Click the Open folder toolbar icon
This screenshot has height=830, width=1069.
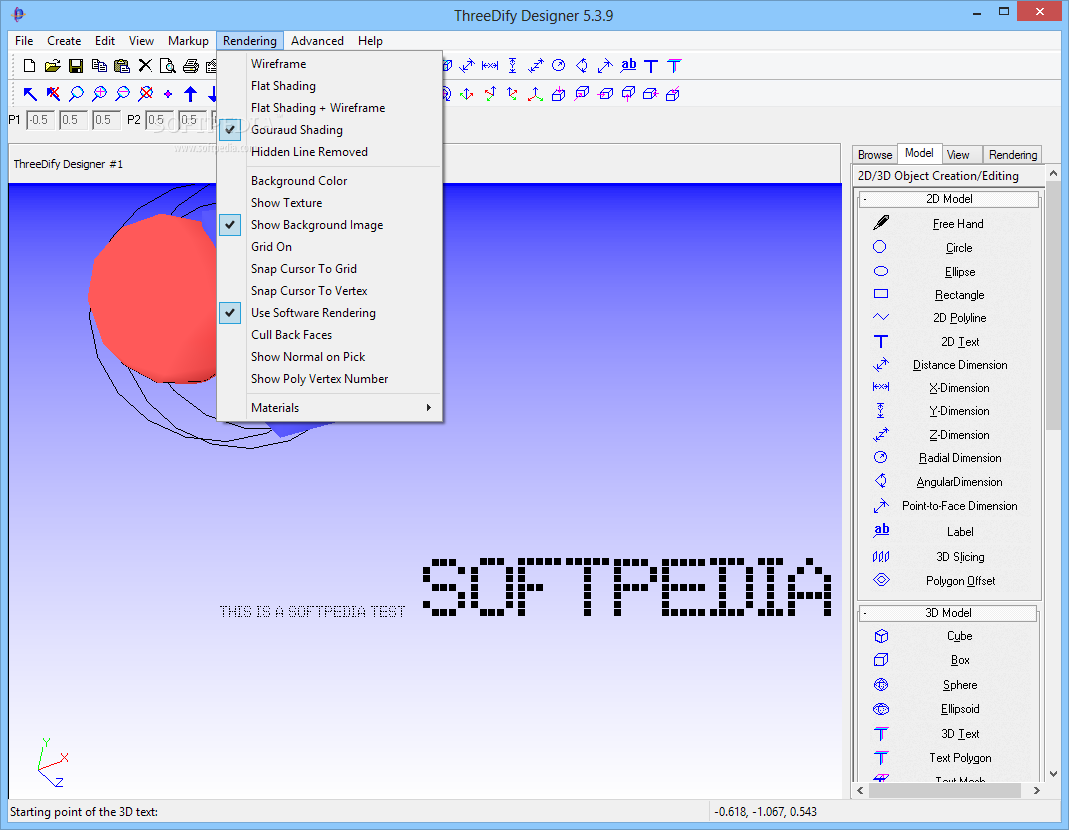52,65
